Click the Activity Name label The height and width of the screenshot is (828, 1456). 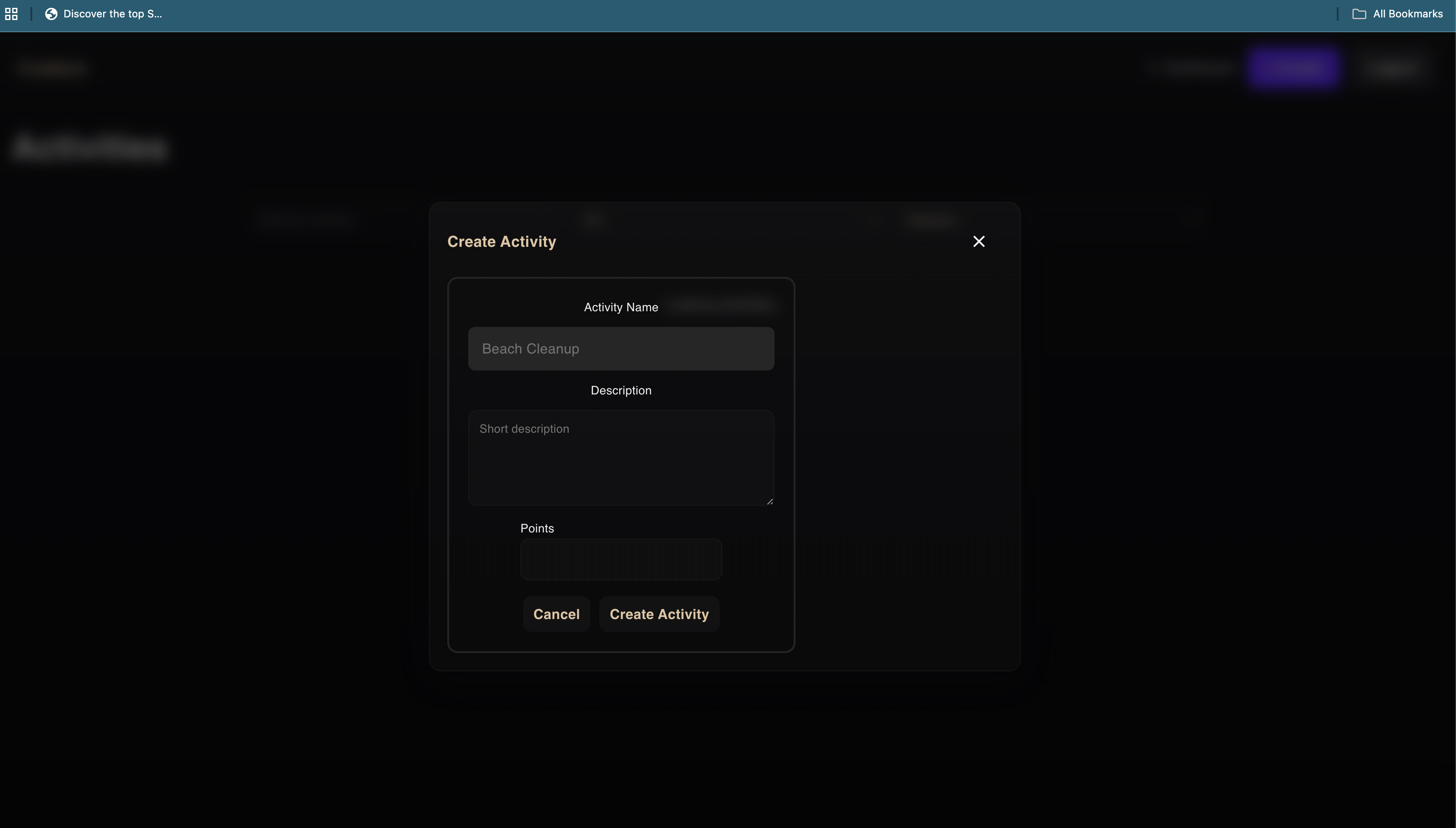coord(621,307)
